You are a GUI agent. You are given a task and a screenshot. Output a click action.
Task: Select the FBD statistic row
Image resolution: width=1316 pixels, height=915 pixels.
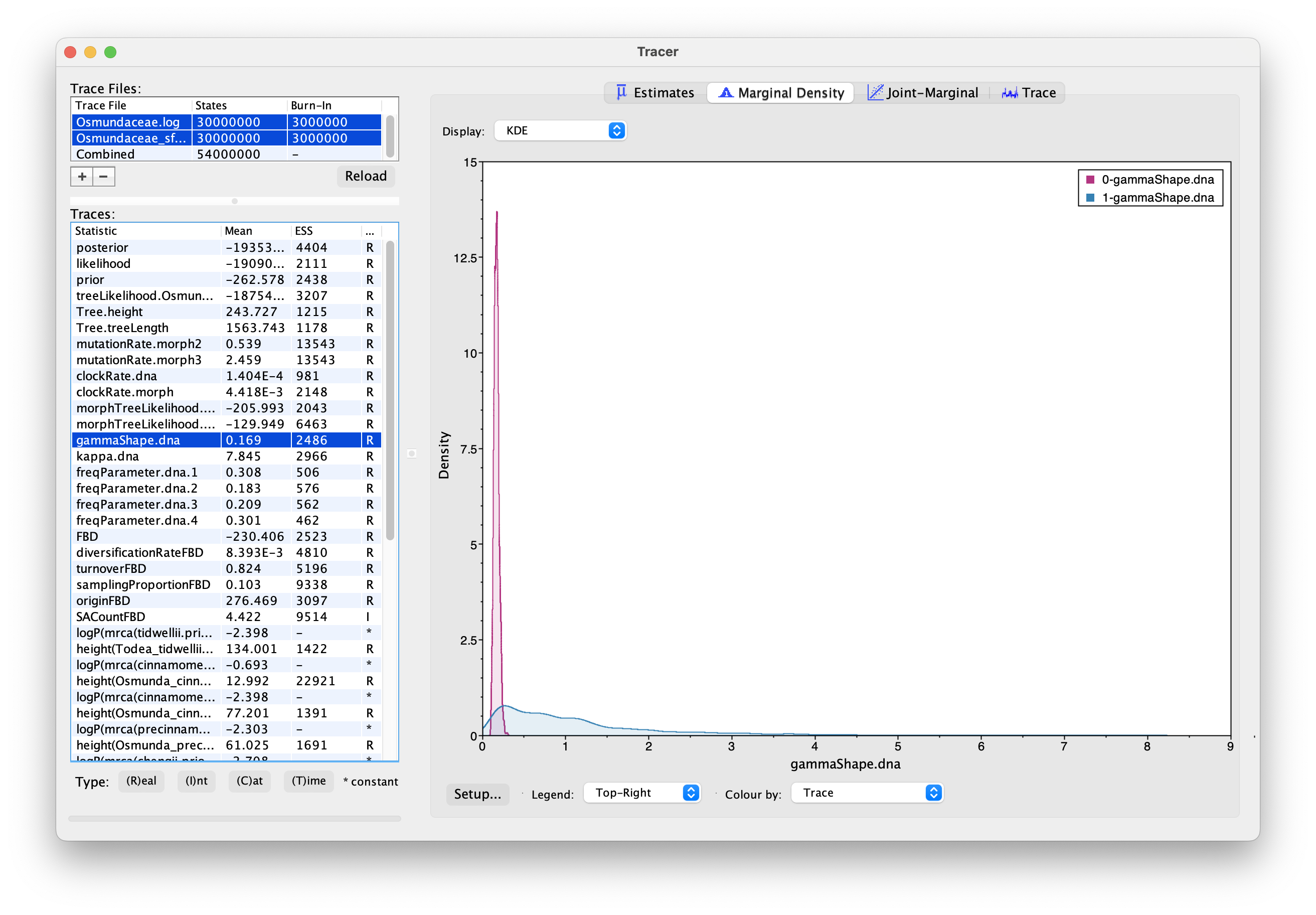coord(226,537)
